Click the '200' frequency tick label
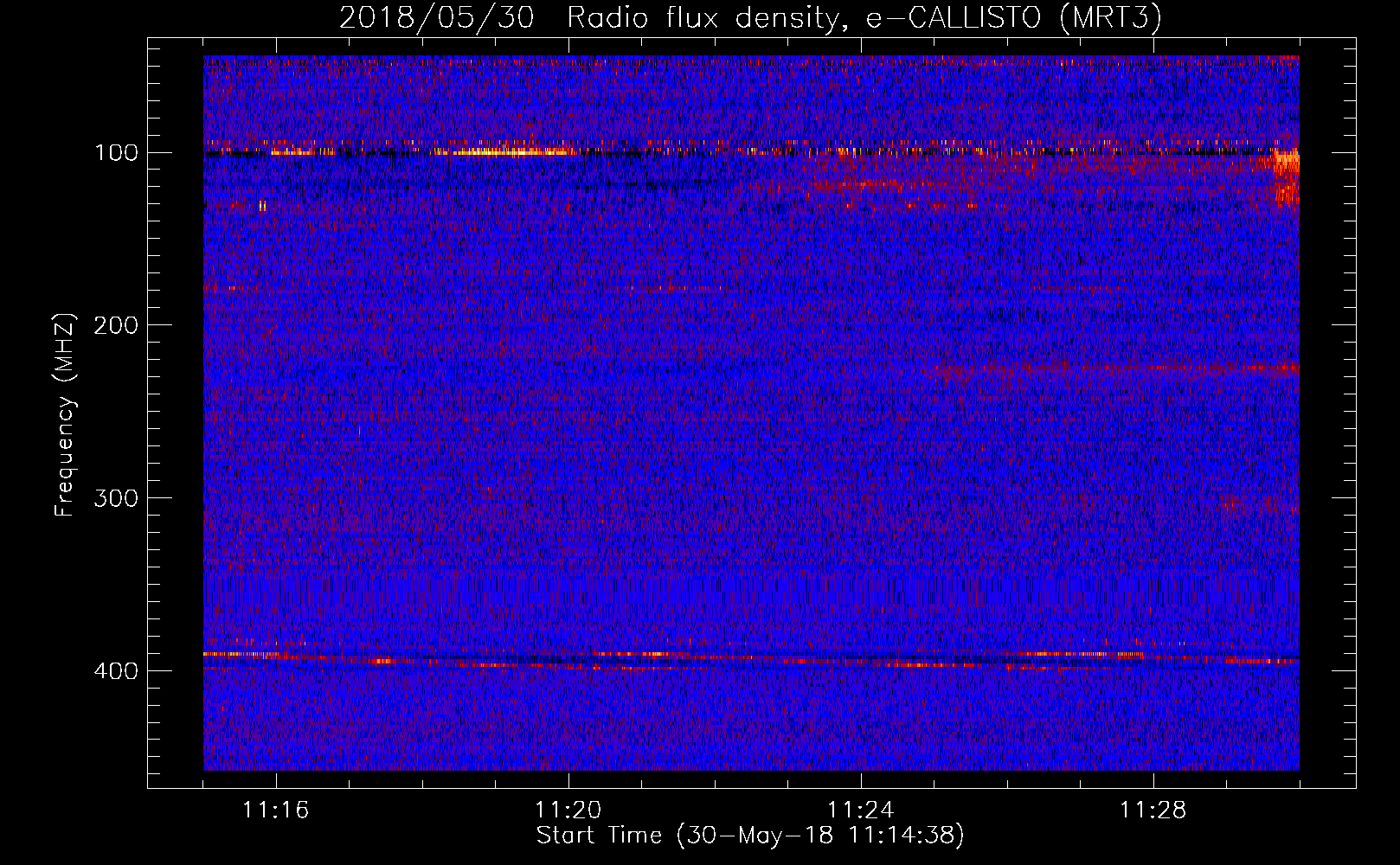This screenshot has height=865, width=1400. click(x=116, y=326)
